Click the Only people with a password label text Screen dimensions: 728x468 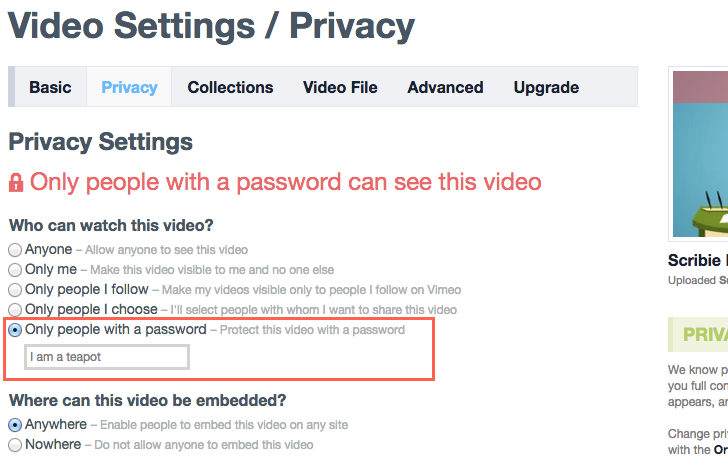click(x=116, y=330)
